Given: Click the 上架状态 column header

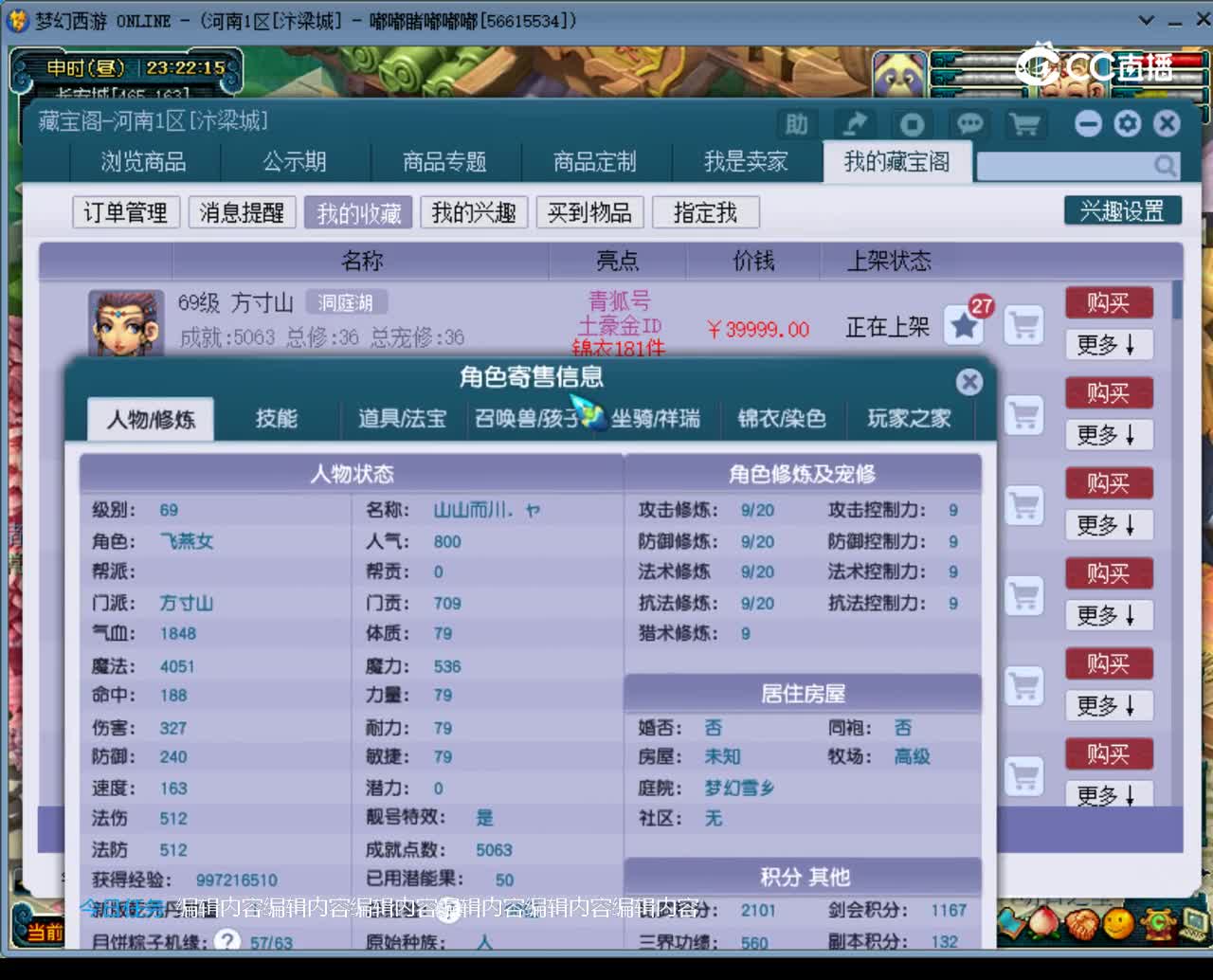Looking at the screenshot, I should click(x=889, y=261).
